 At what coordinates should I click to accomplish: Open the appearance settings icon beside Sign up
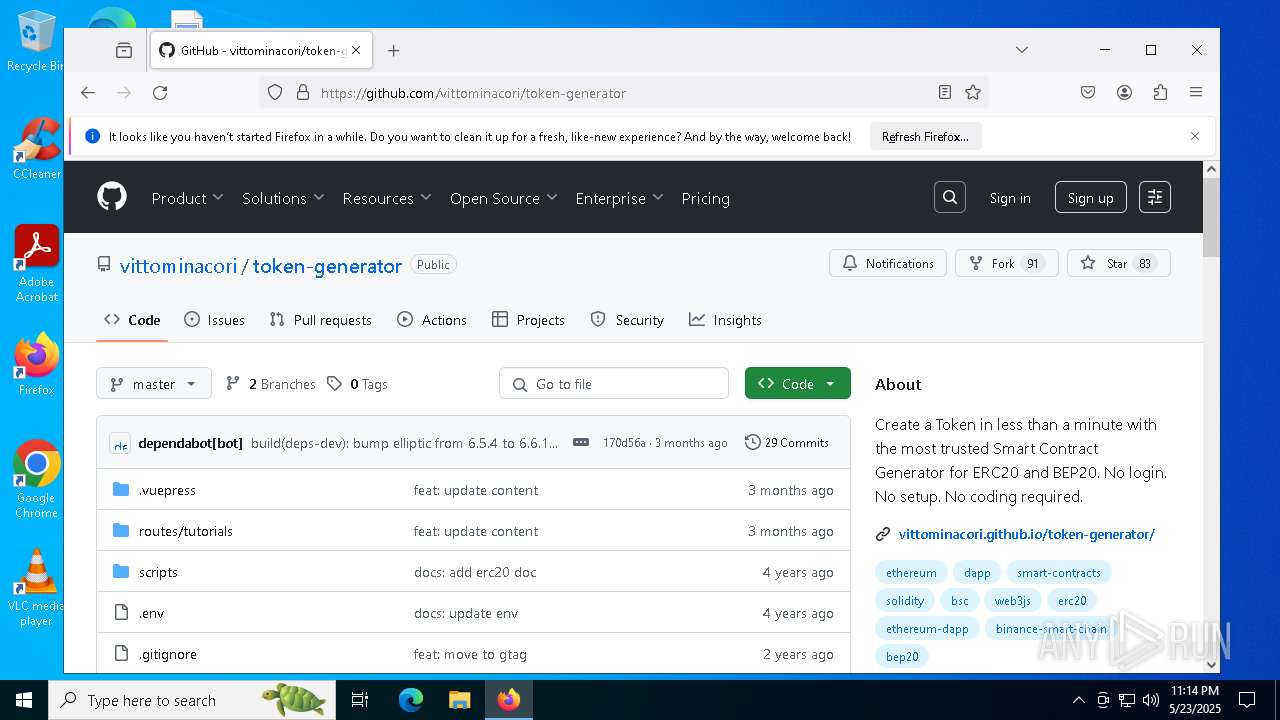point(1155,197)
